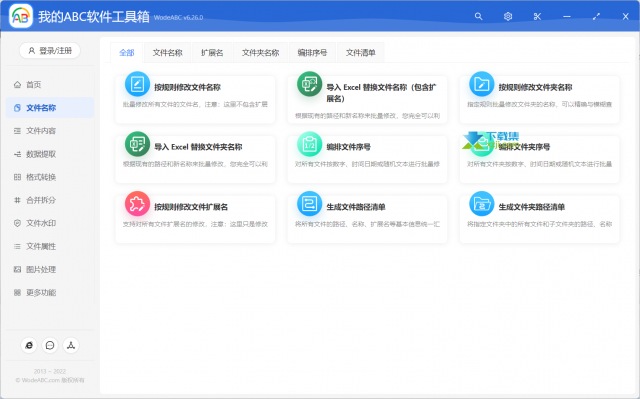
Task: Click the 编排文件序号 clipboard icon
Action: click(x=309, y=144)
